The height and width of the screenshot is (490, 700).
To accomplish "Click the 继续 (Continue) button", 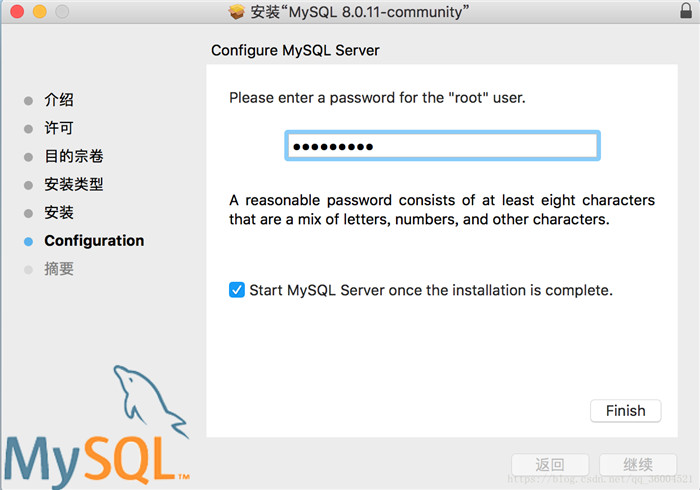I will pyautogui.click(x=638, y=465).
